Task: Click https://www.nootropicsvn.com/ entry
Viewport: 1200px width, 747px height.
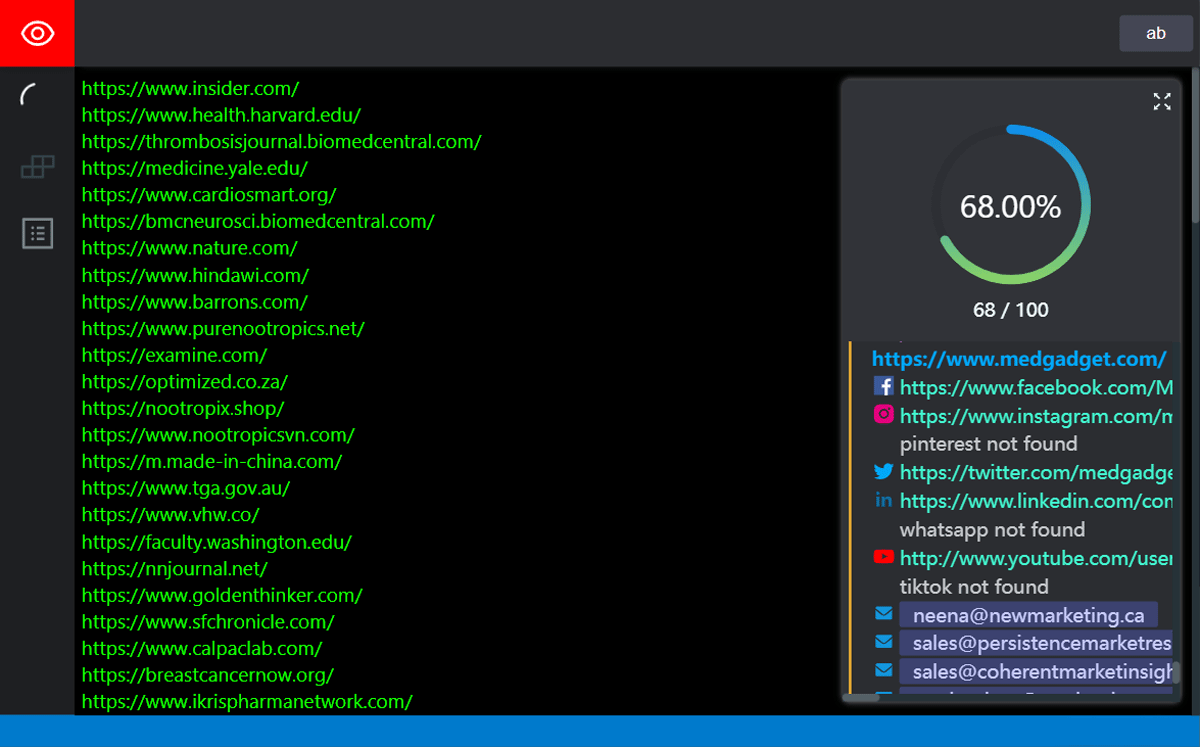Action: (x=218, y=435)
